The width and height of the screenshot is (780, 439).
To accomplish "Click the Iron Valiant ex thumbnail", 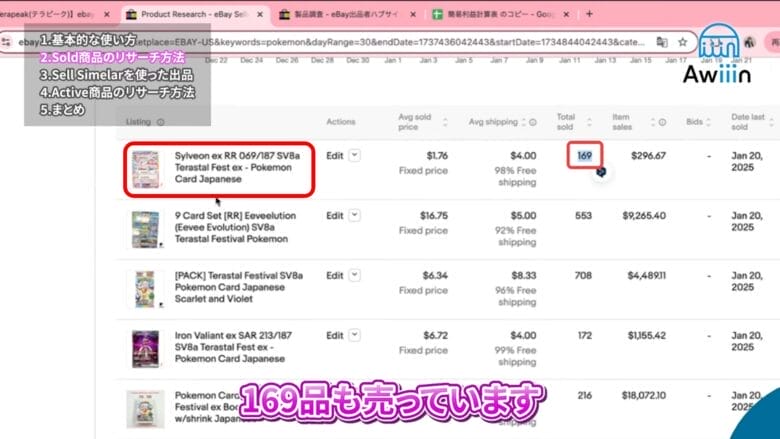I will click(145, 349).
